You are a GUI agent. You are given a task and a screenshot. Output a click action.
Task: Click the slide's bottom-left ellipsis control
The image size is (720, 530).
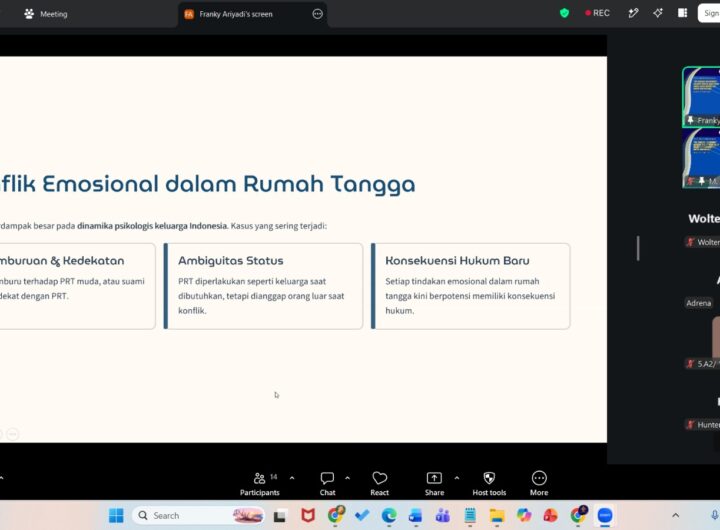tap(13, 434)
